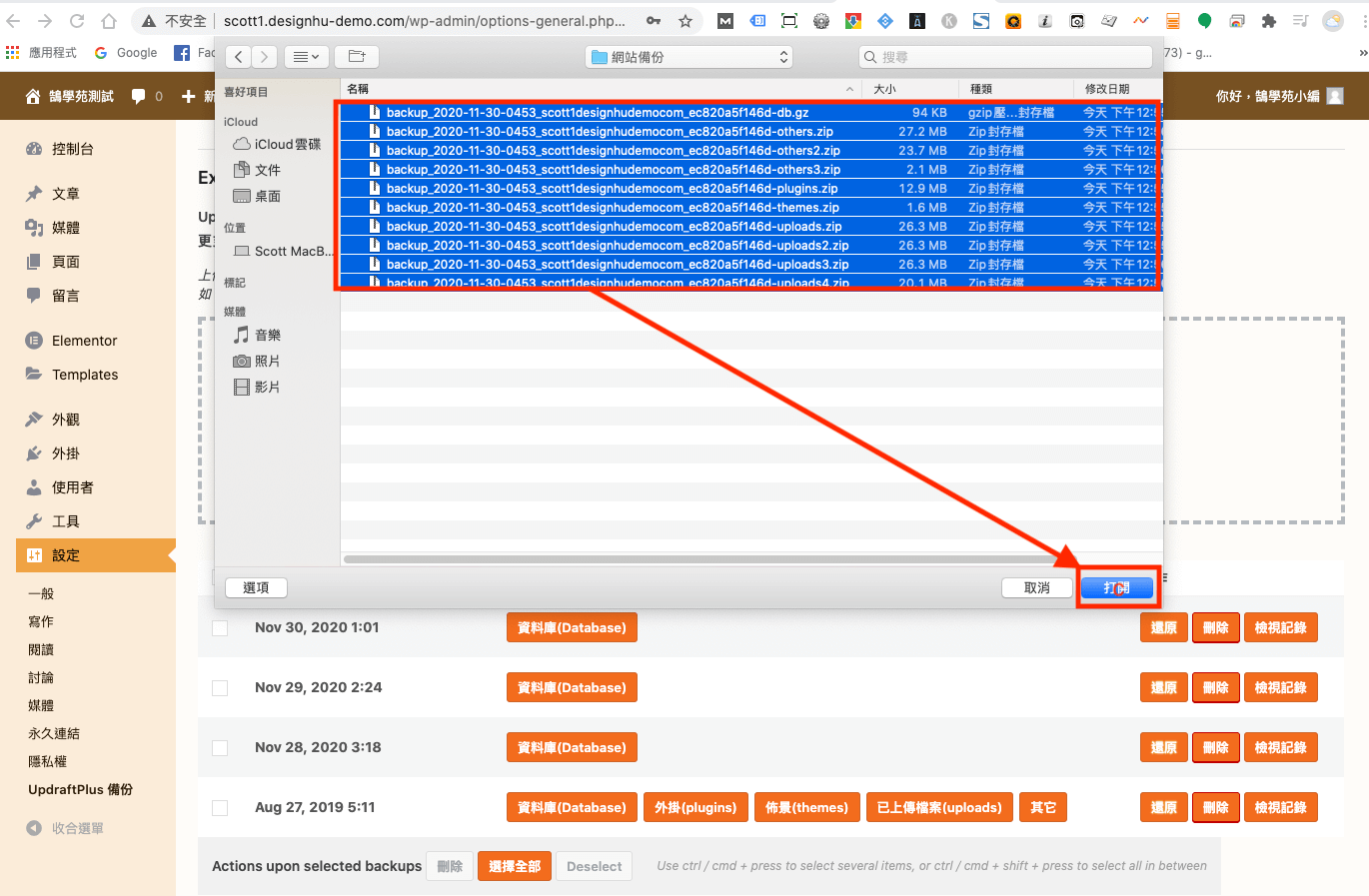1369x896 pixels.
Task: Open the Elementor sidebar menu icon
Action: coord(34,341)
